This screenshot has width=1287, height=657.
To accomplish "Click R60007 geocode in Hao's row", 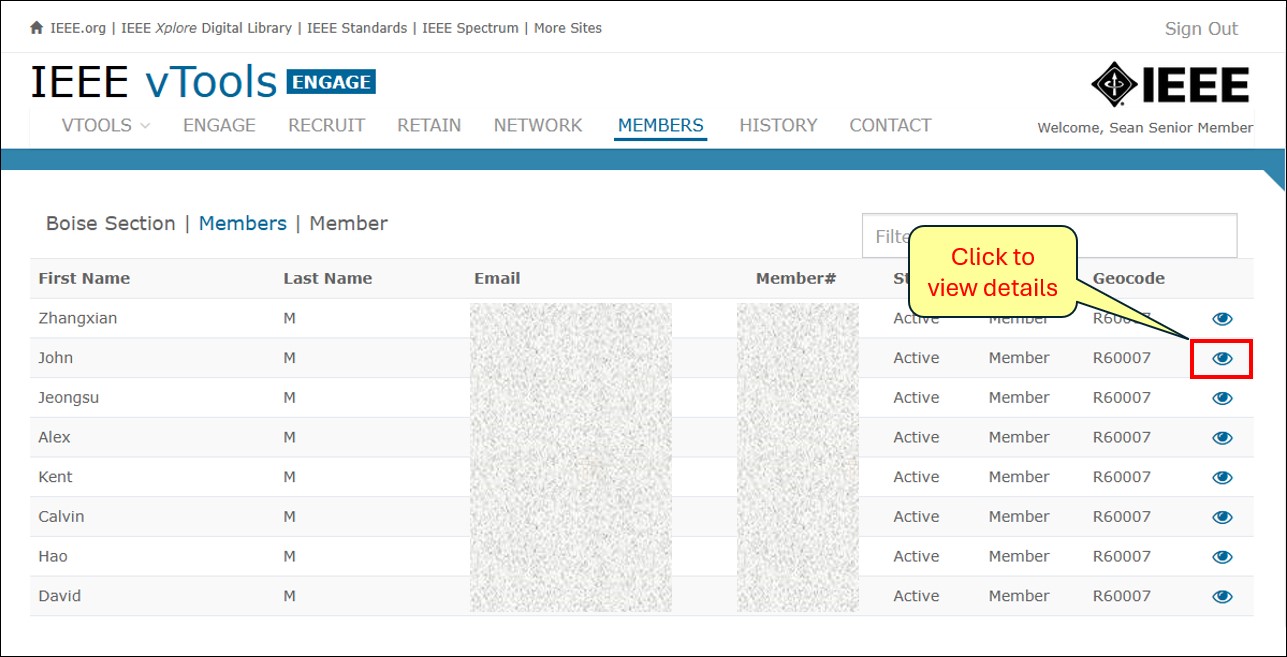I will (x=1122, y=556).
